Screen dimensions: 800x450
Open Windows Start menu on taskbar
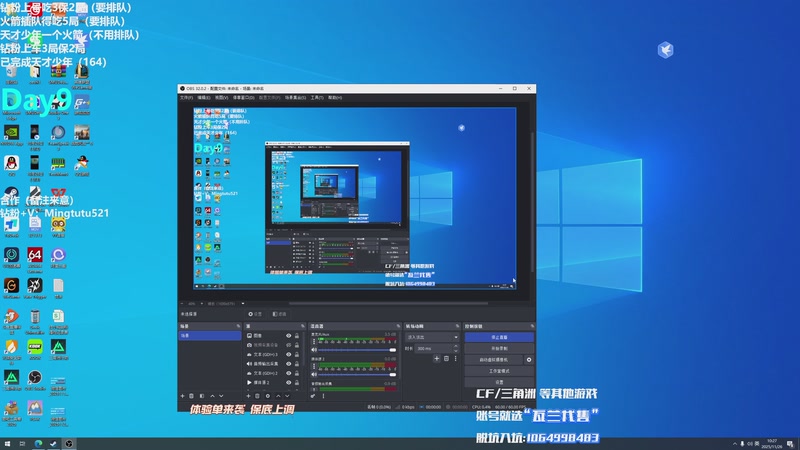tap(7, 443)
